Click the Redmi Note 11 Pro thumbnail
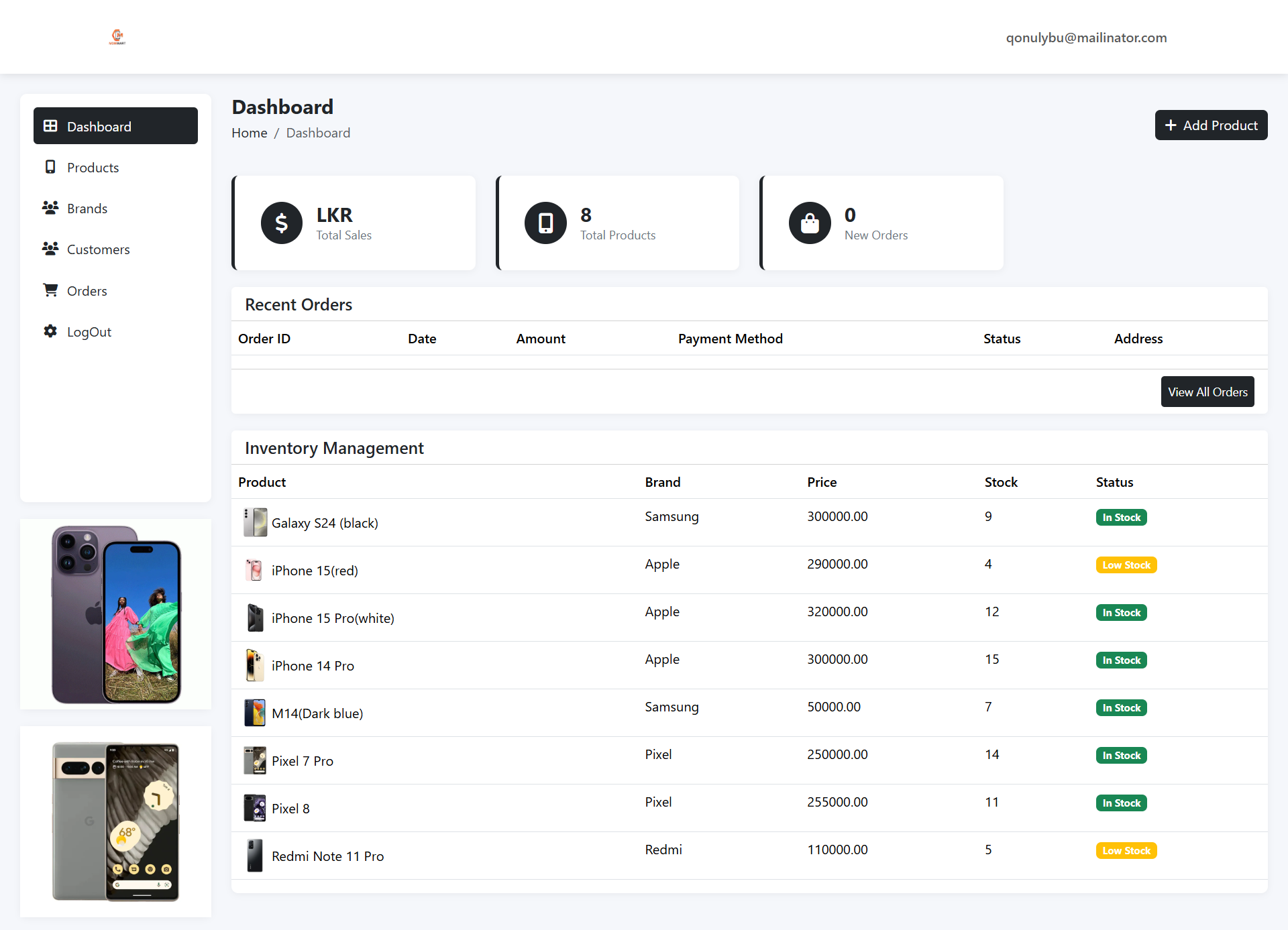 coord(255,856)
